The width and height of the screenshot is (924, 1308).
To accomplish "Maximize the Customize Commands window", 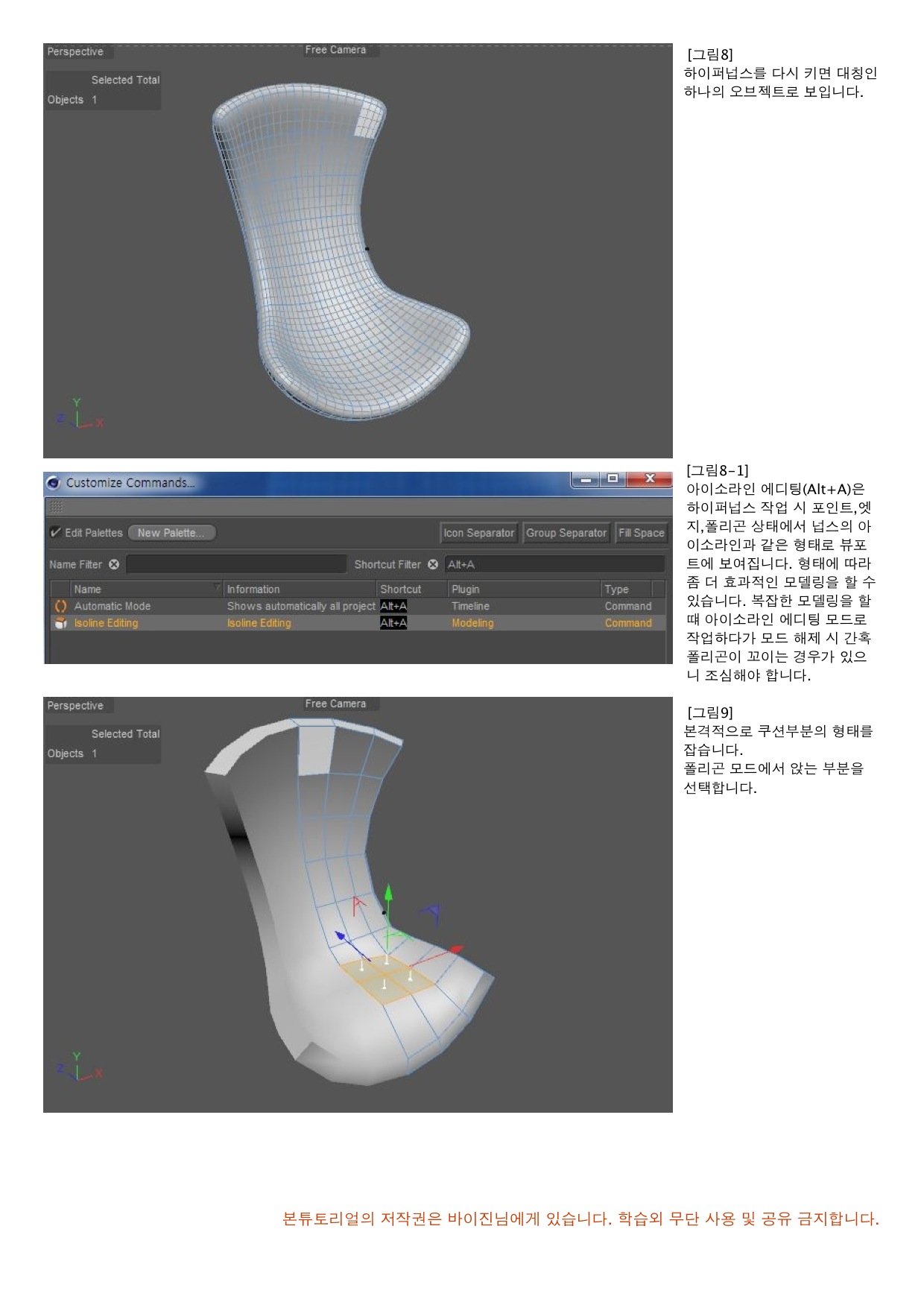I will coord(613,479).
